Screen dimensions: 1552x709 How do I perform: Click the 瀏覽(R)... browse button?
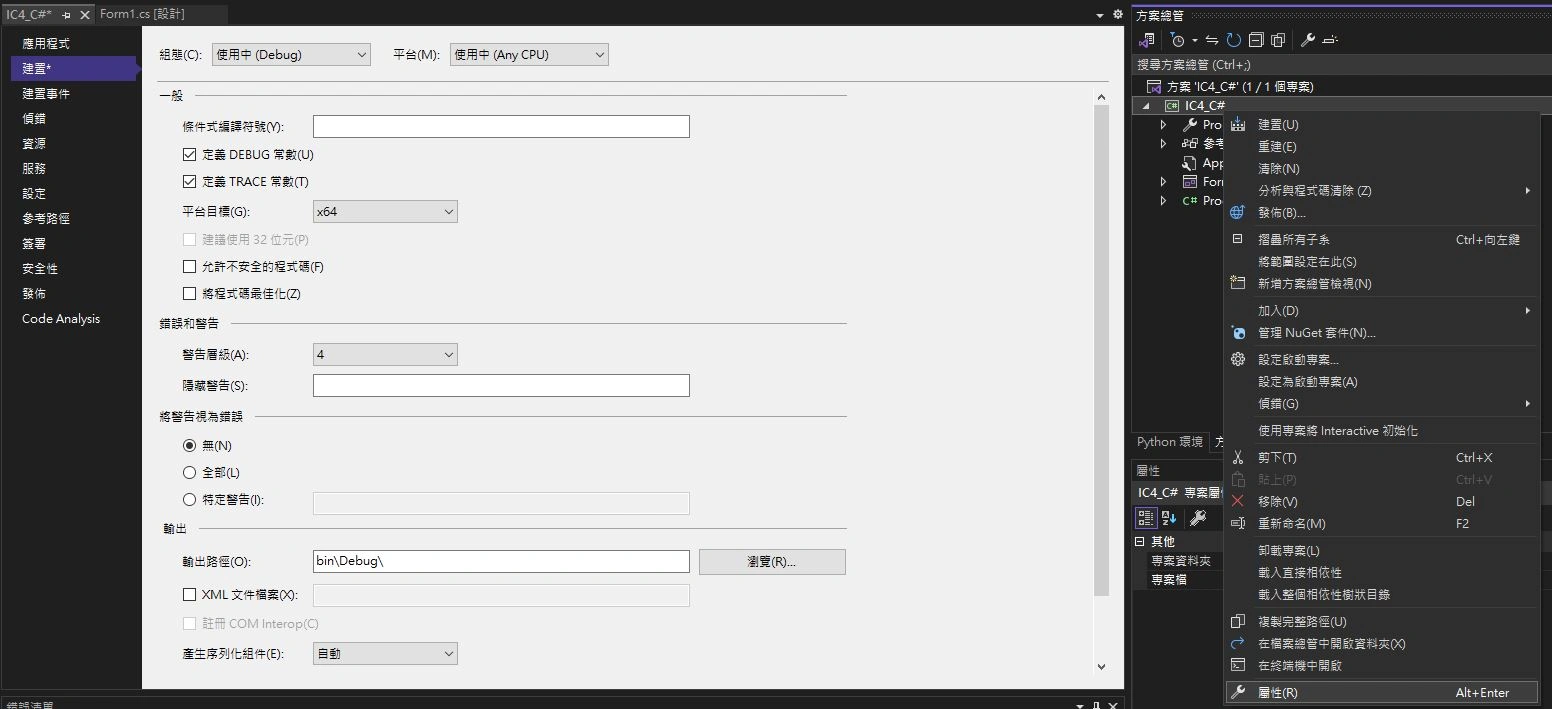(771, 562)
